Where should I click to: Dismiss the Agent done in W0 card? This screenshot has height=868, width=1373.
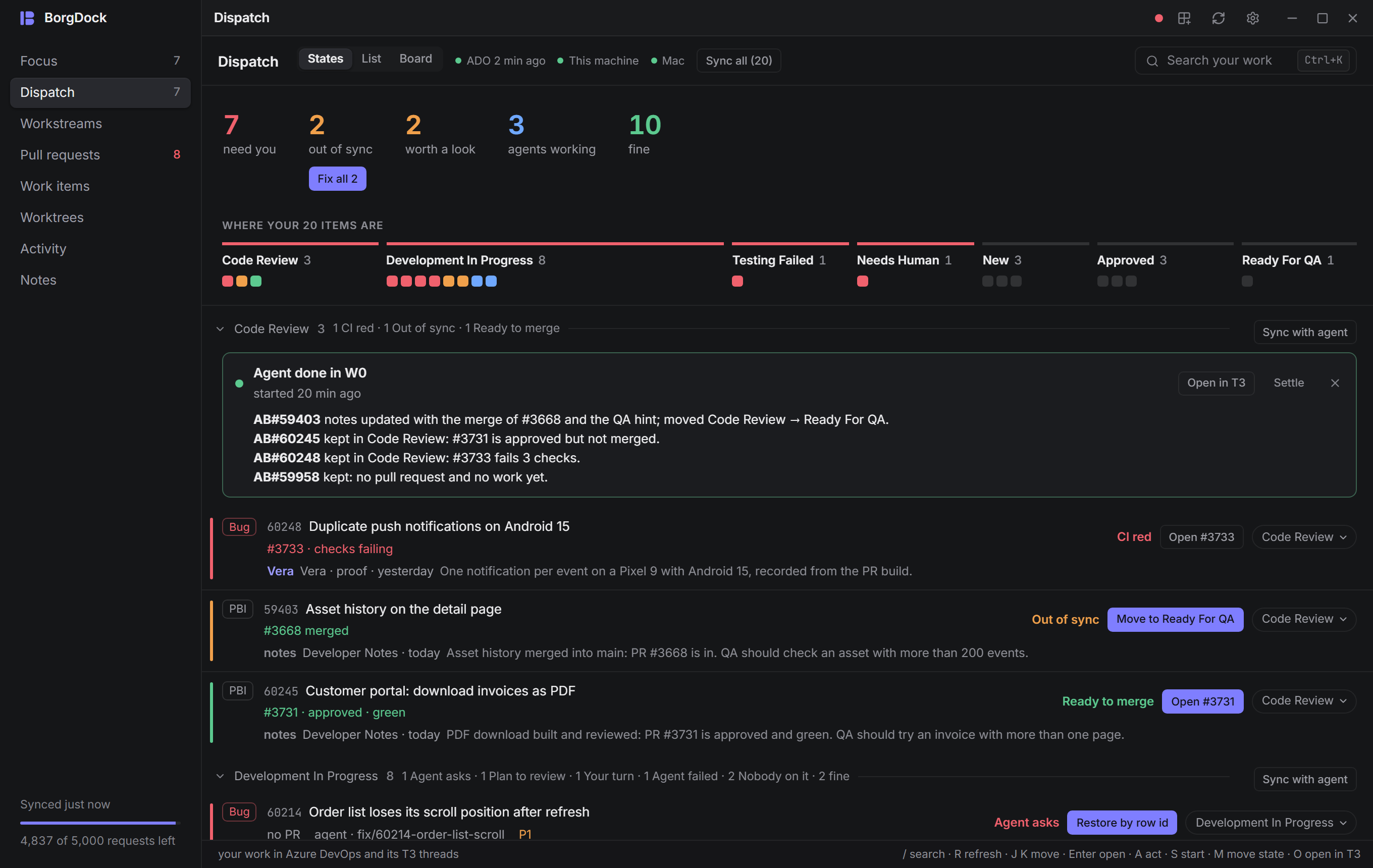(1334, 383)
